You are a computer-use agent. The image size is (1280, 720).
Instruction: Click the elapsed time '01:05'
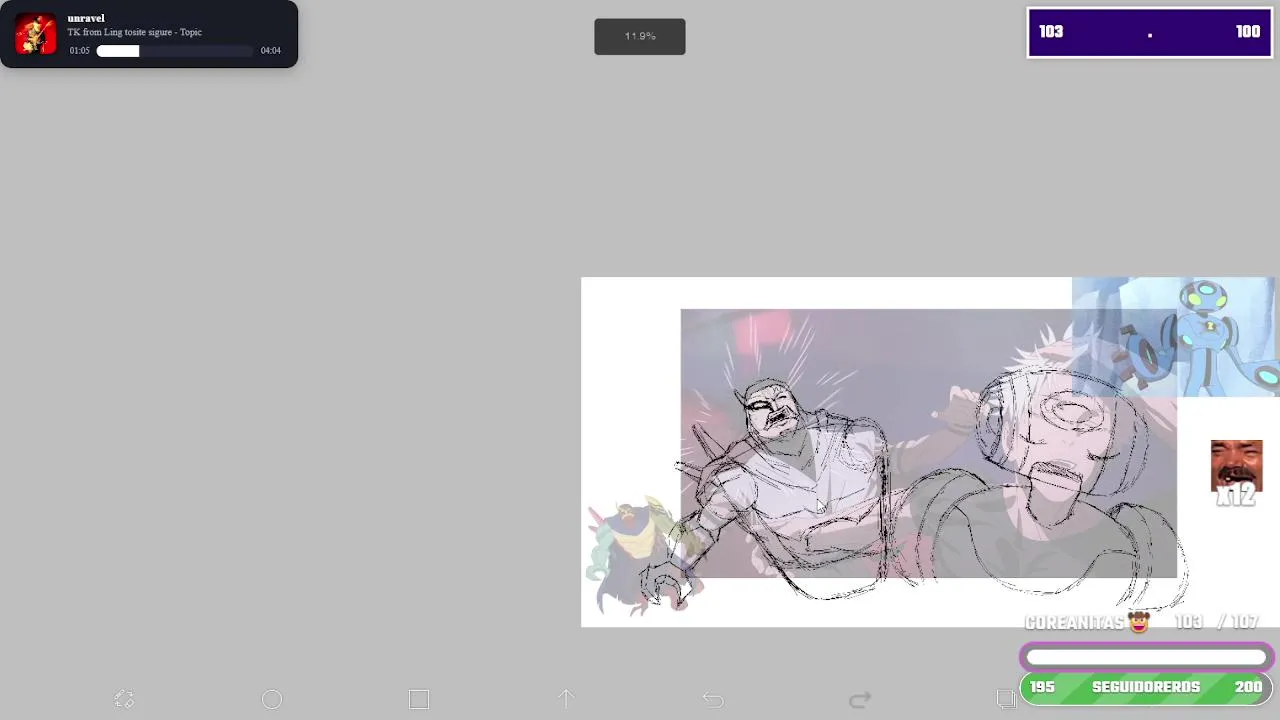(x=79, y=50)
